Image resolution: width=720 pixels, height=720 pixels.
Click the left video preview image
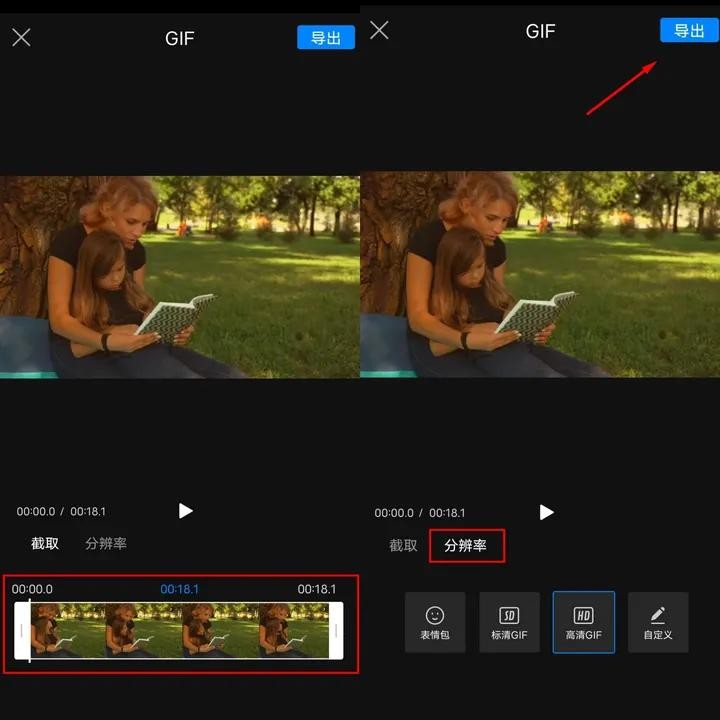180,277
